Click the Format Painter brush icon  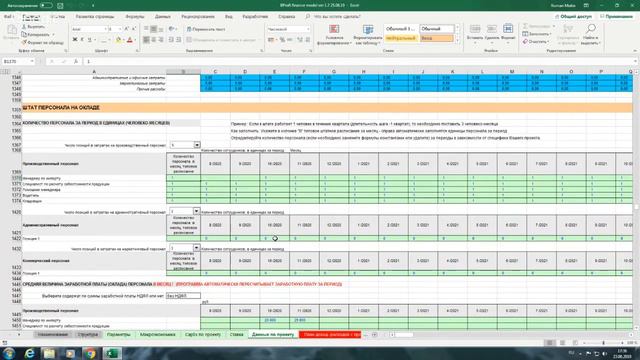click(24, 42)
